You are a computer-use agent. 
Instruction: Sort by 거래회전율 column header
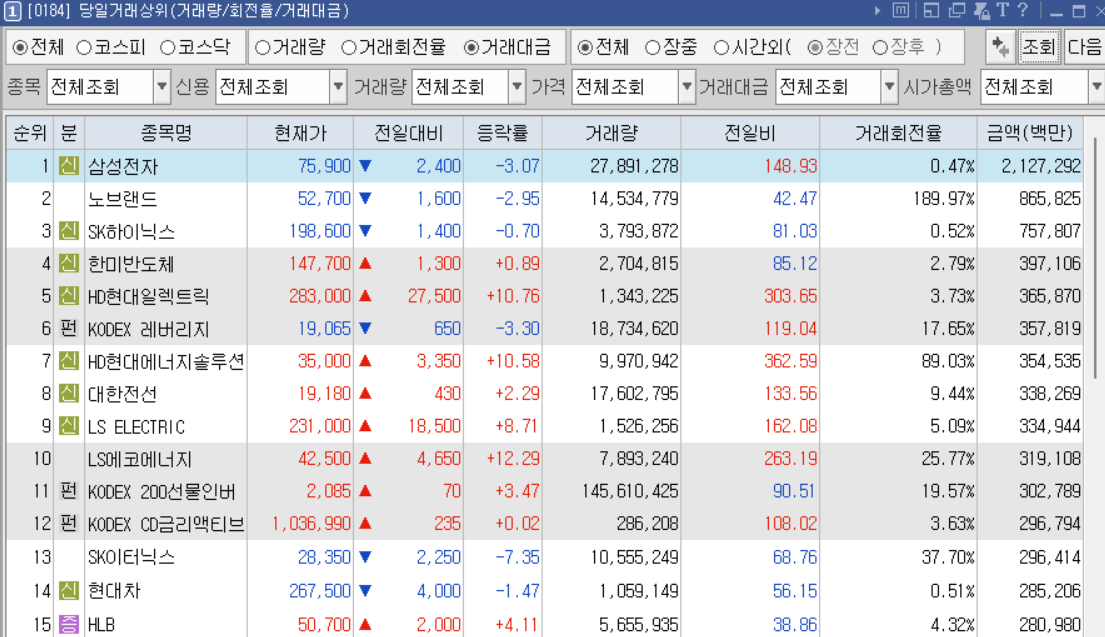click(898, 132)
